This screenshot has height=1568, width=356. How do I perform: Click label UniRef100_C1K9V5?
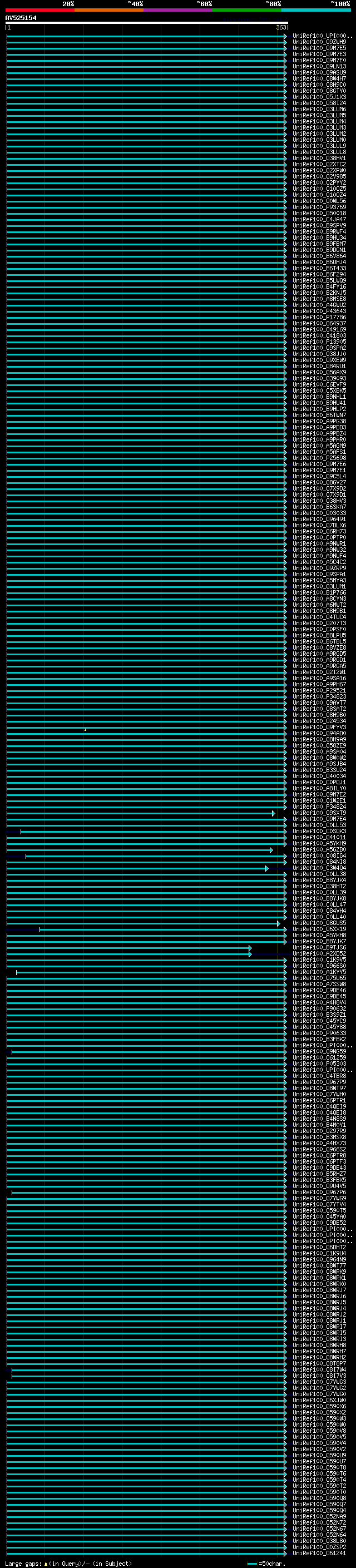pos(319,959)
